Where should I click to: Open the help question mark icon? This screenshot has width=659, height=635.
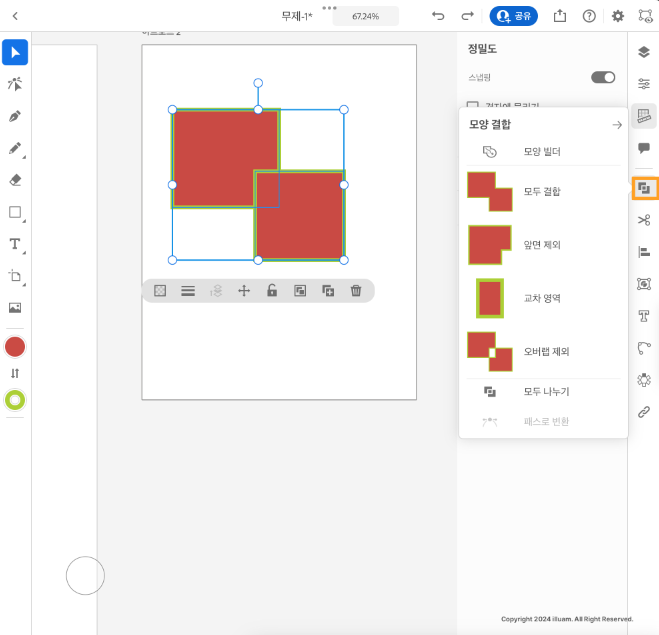(589, 16)
